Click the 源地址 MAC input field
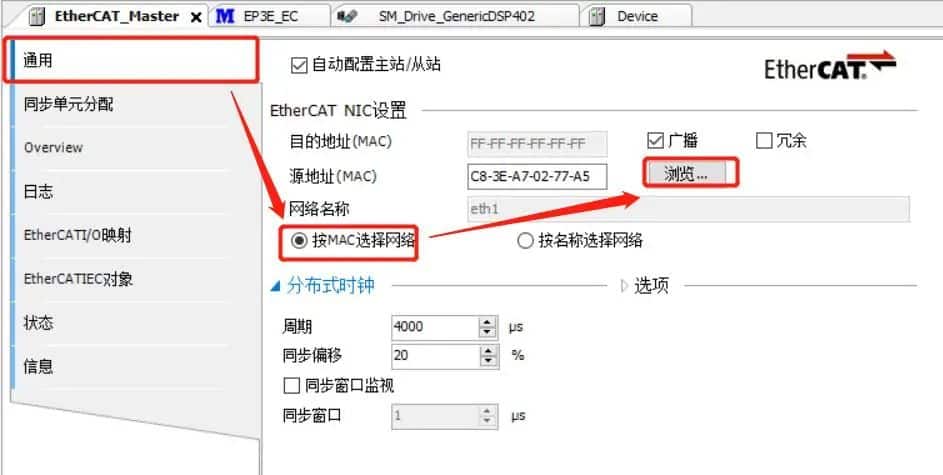Image resolution: width=943 pixels, height=475 pixels. [537, 176]
